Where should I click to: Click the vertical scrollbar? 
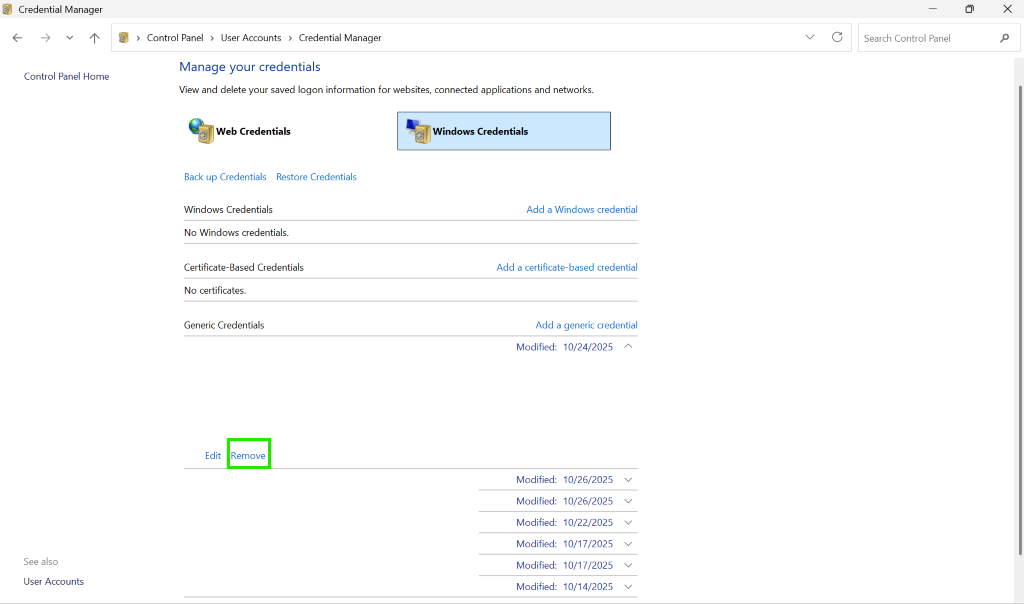[x=1019, y=320]
